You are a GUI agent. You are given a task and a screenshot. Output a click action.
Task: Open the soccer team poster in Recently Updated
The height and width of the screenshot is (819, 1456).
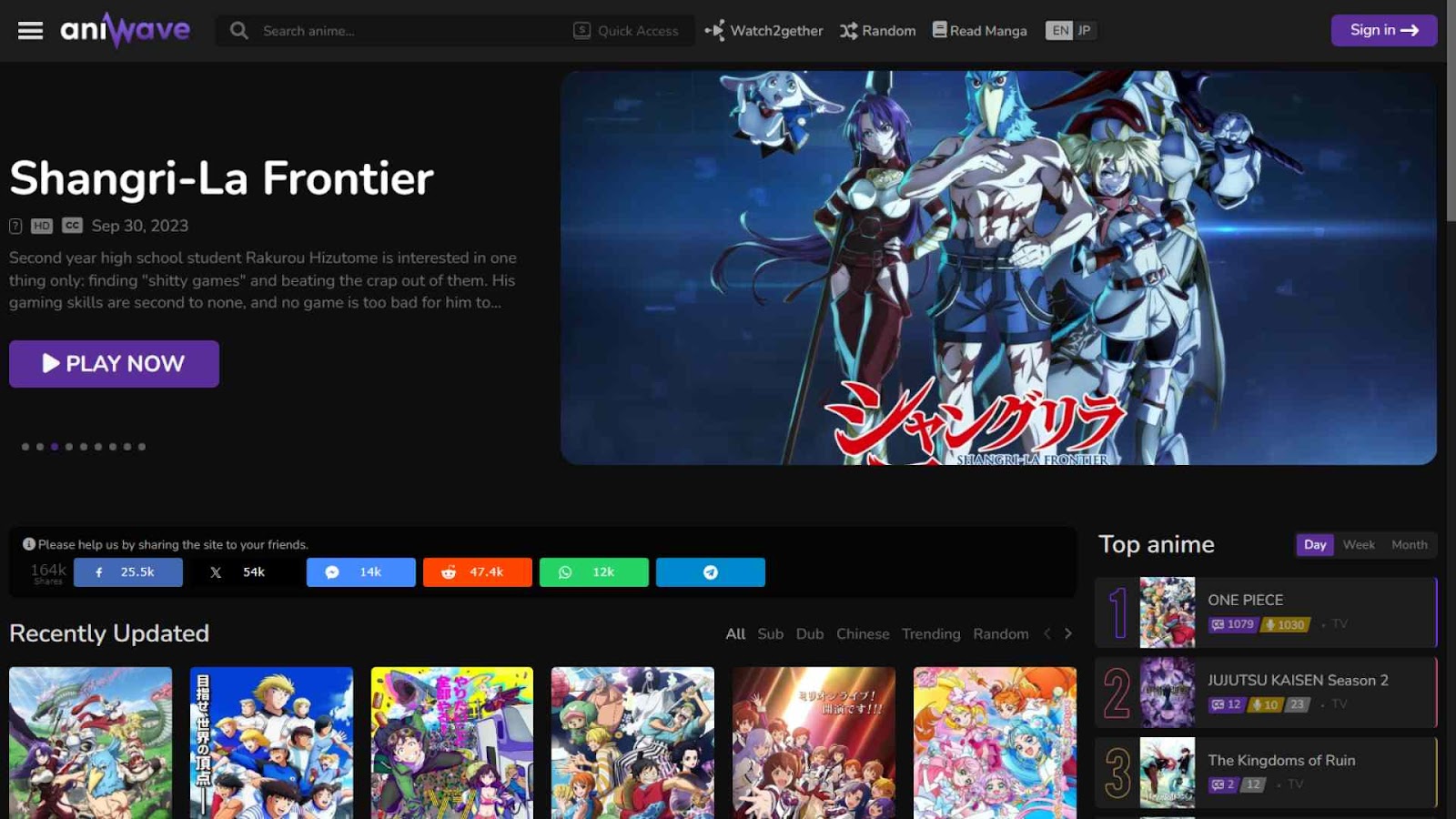271,743
